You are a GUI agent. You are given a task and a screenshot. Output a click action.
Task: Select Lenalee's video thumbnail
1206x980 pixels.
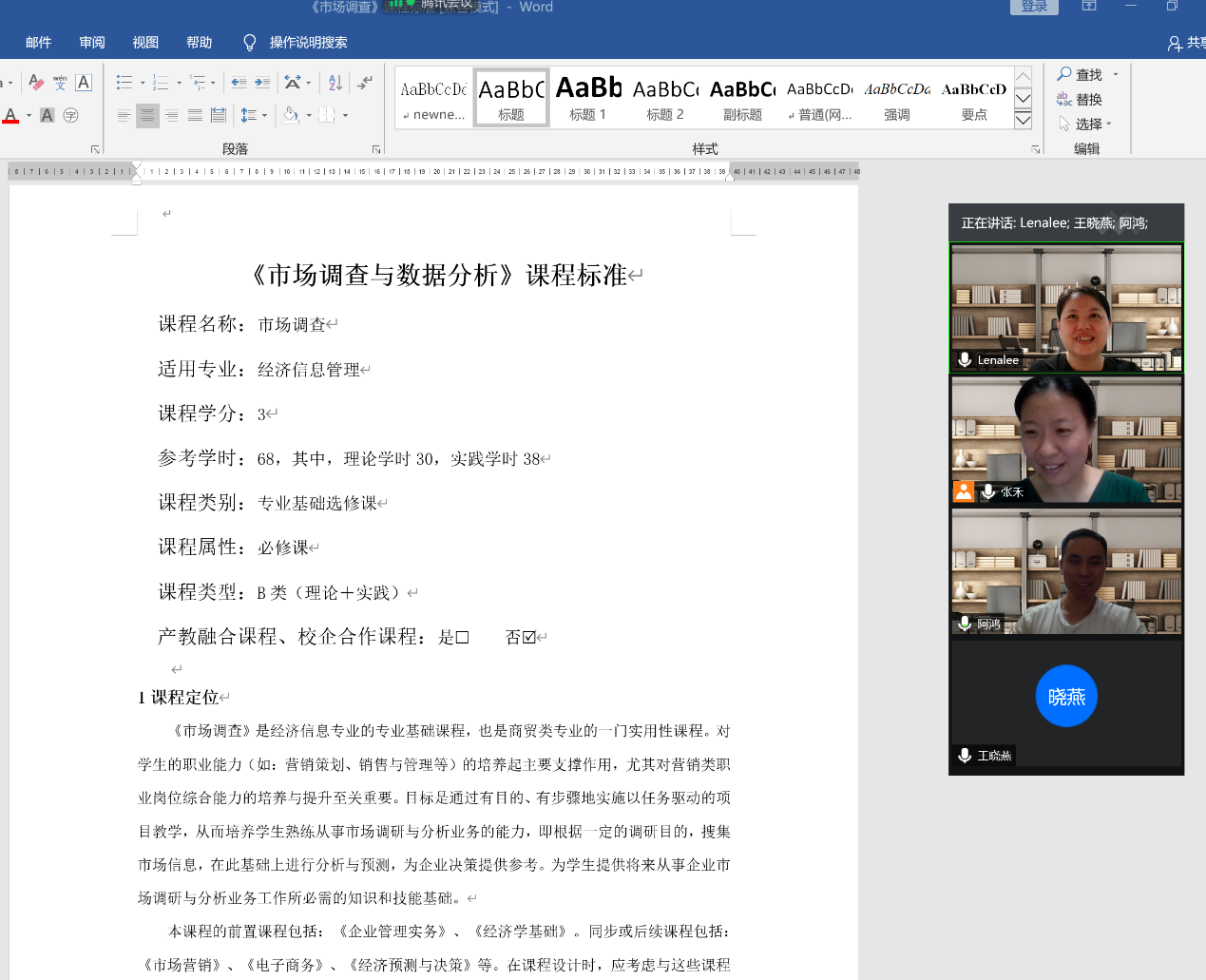pos(1066,307)
